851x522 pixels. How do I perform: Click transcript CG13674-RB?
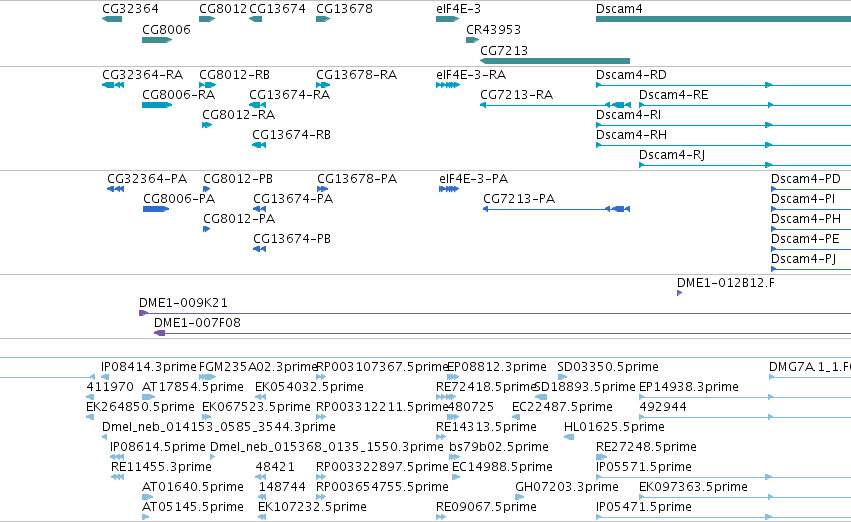[291, 135]
